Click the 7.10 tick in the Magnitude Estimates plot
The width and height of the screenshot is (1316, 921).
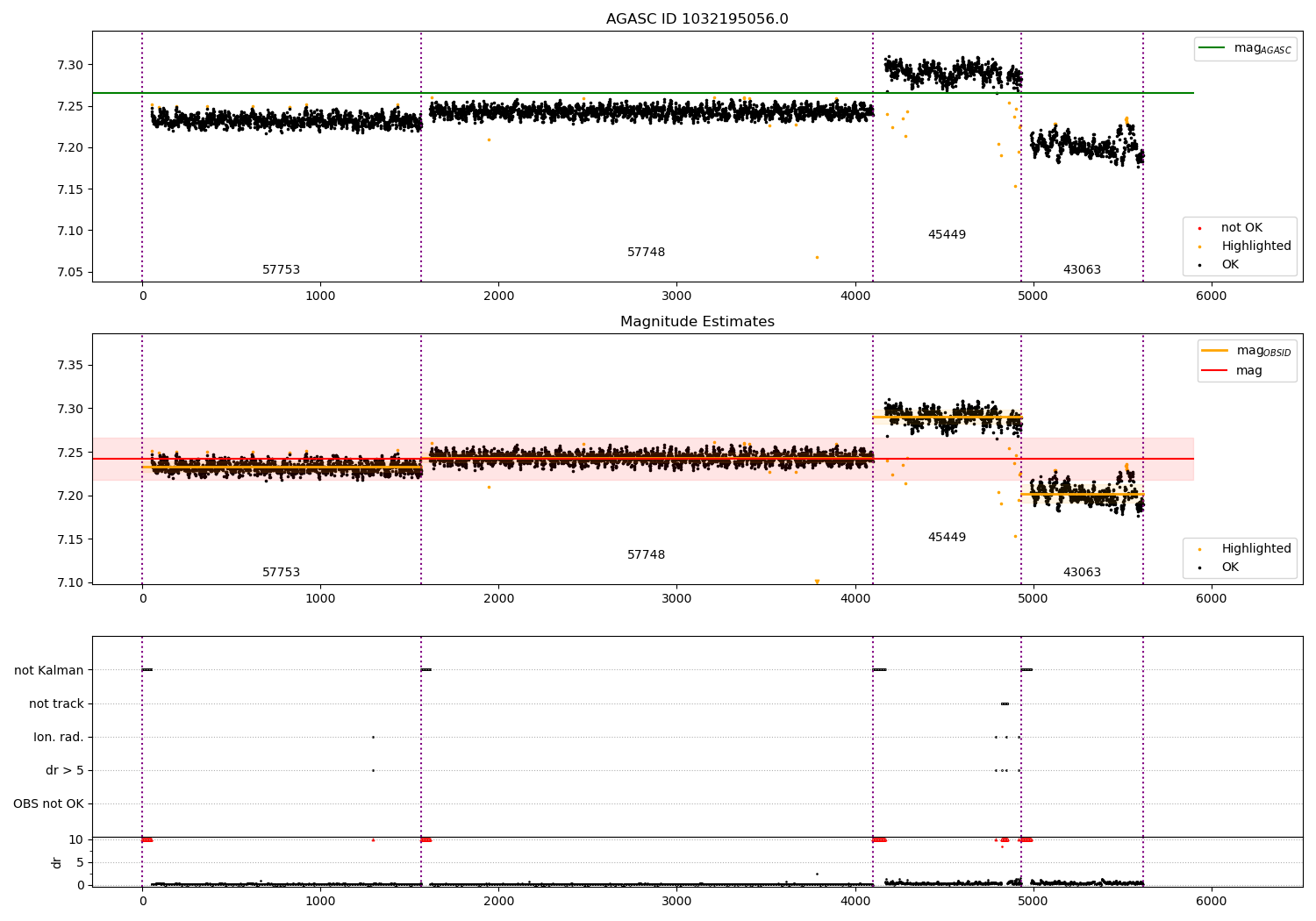(70, 582)
